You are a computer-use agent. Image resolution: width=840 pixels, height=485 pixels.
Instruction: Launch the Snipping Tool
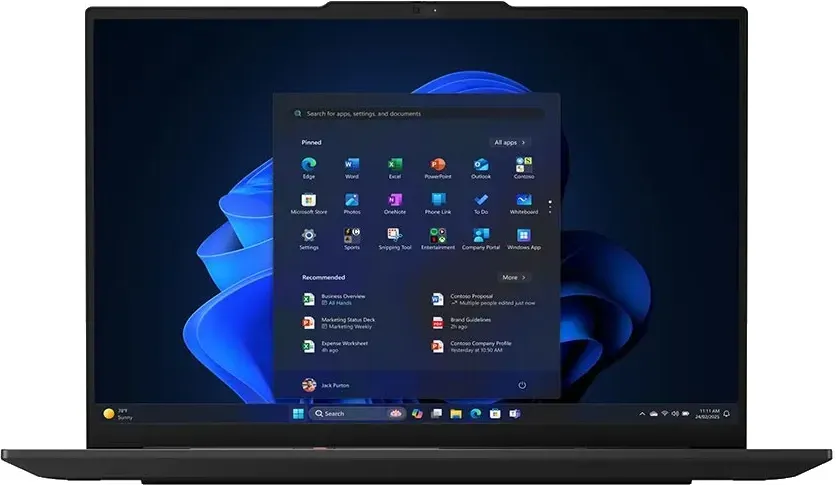pyautogui.click(x=395, y=239)
